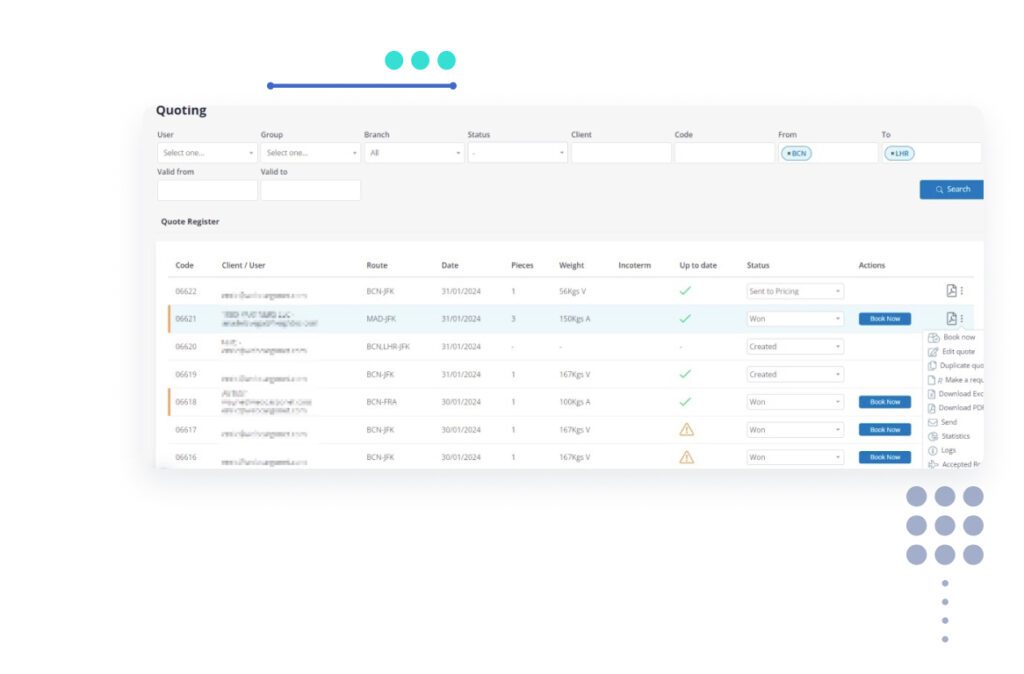This screenshot has height=674, width=1024.
Task: Choose Make a request in the menu
Action: pos(958,379)
